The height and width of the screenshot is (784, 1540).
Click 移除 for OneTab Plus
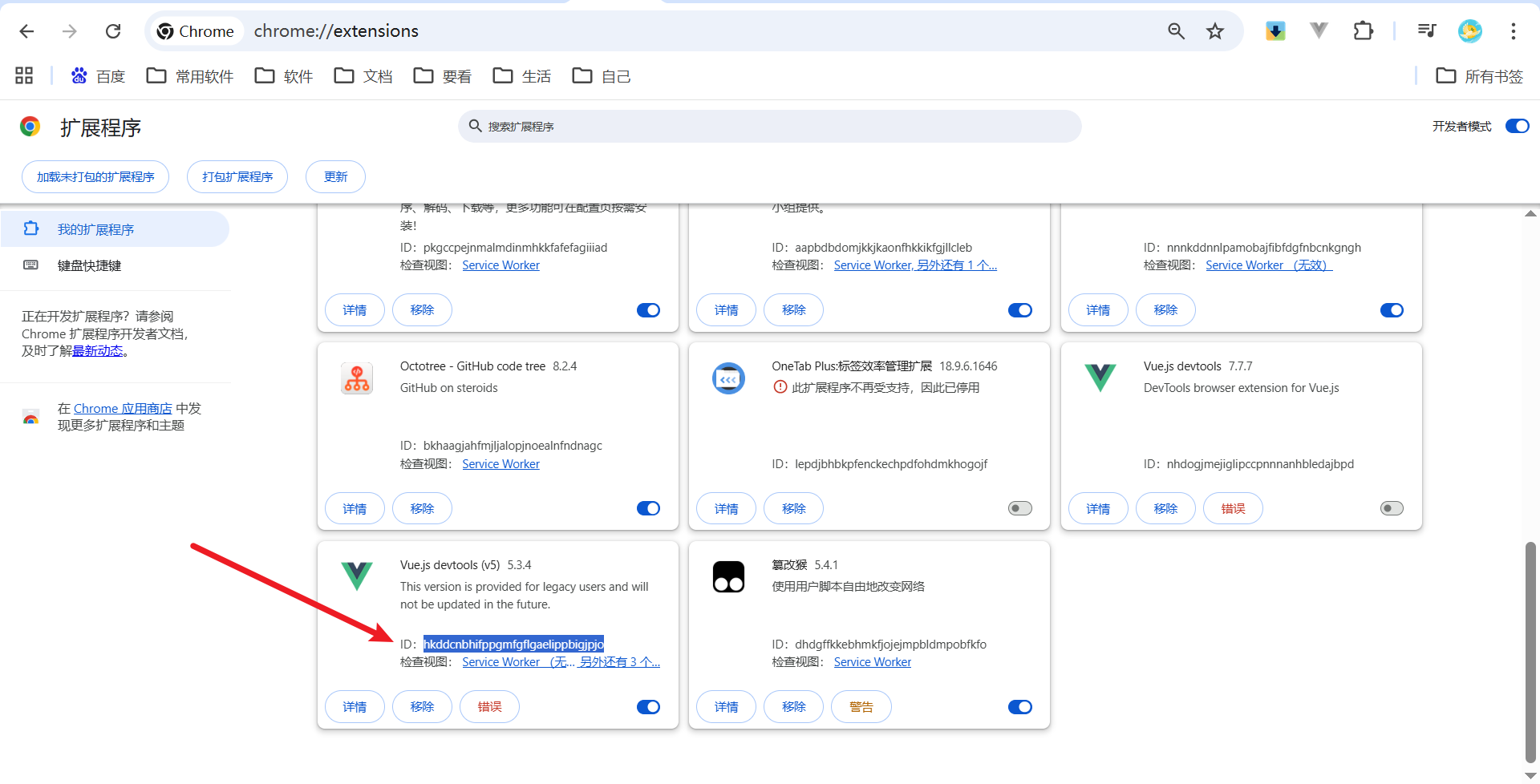tap(793, 508)
